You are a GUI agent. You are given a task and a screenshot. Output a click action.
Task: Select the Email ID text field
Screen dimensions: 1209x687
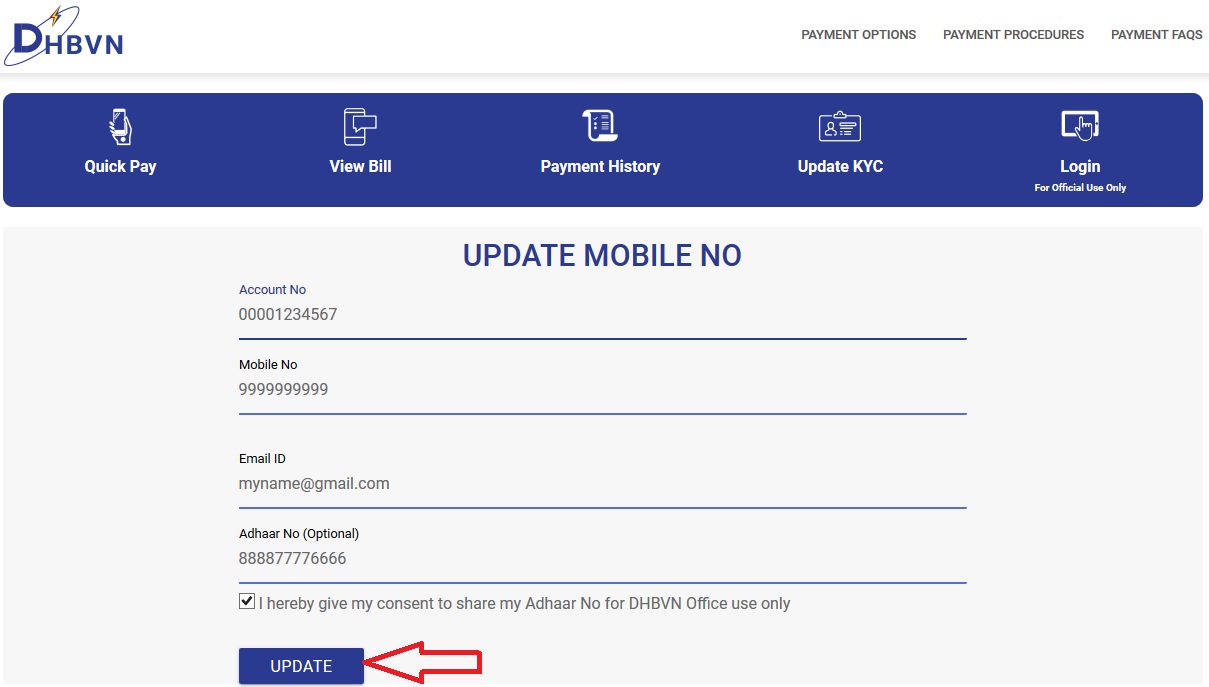tap(602, 484)
